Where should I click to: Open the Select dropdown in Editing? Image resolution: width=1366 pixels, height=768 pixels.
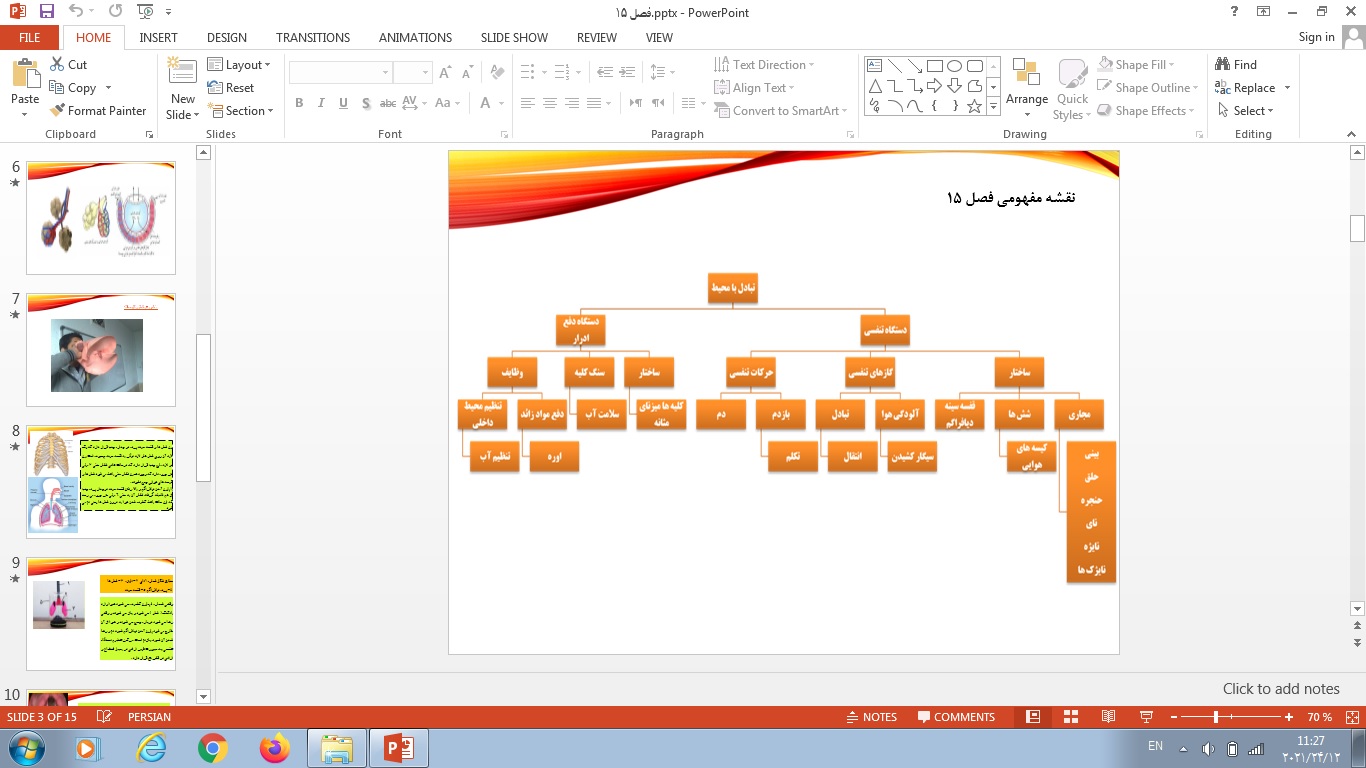point(1247,111)
